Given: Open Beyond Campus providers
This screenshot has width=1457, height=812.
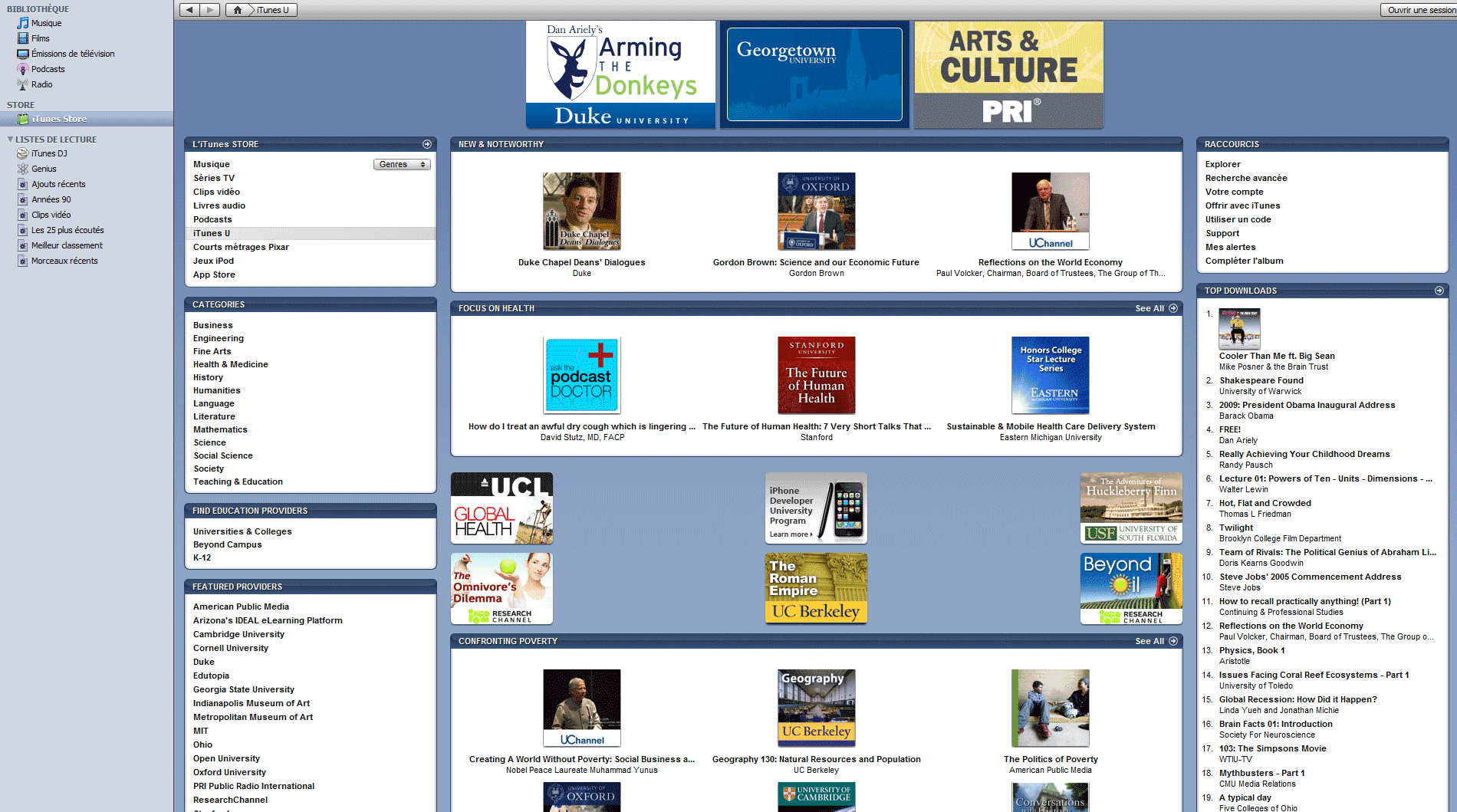Looking at the screenshot, I should click(227, 544).
